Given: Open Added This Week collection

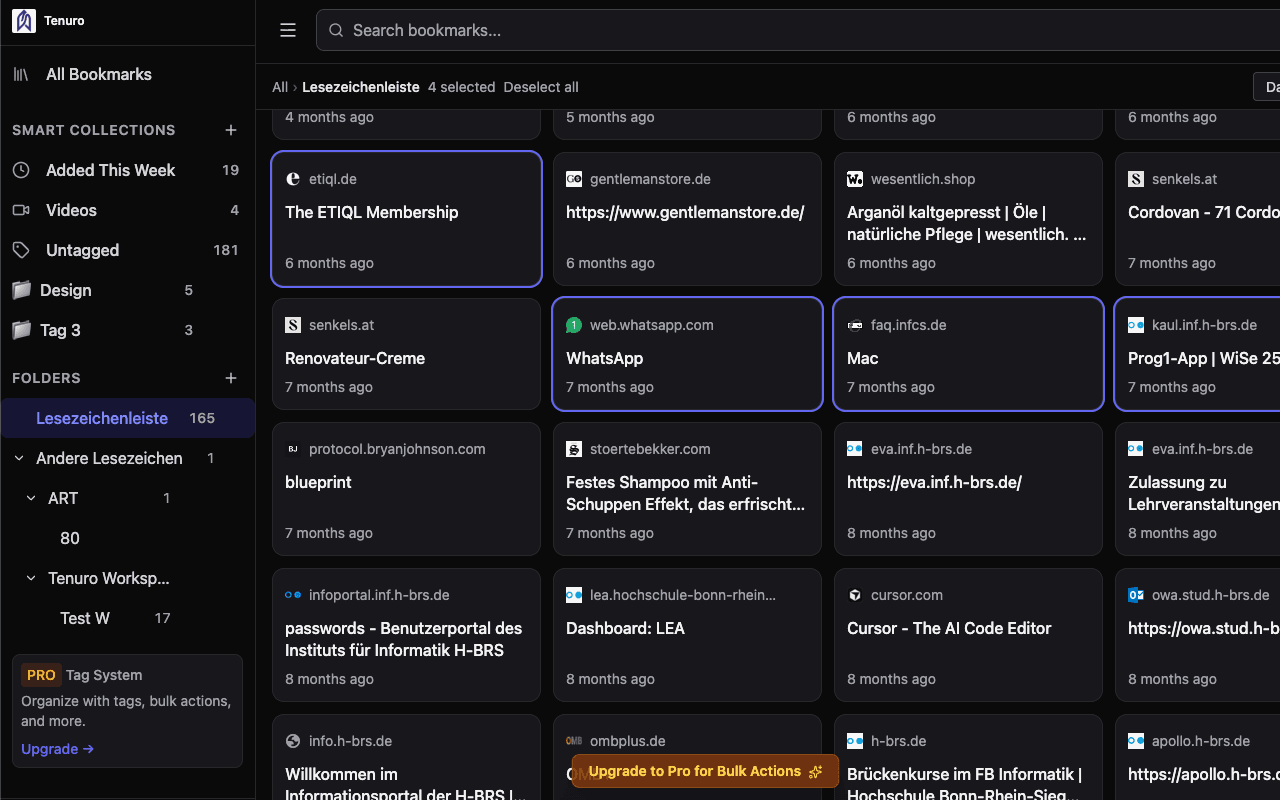Looking at the screenshot, I should pos(128,170).
